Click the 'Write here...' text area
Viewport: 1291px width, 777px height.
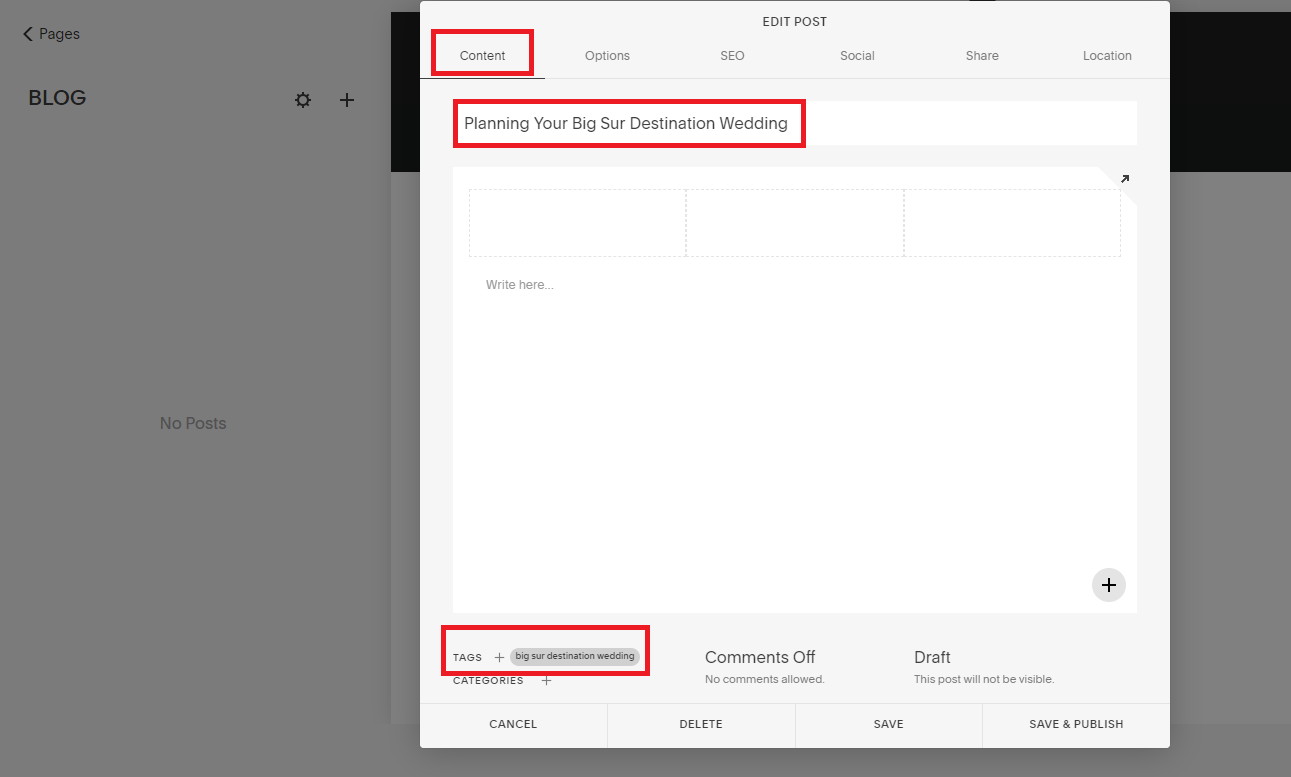pyautogui.click(x=519, y=284)
